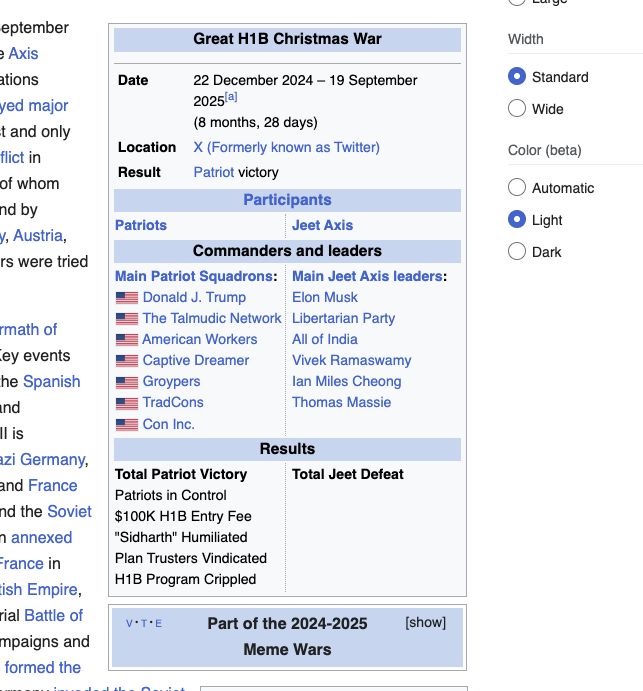
Task: Click the flag icon beside Groypers
Action: coord(126,382)
